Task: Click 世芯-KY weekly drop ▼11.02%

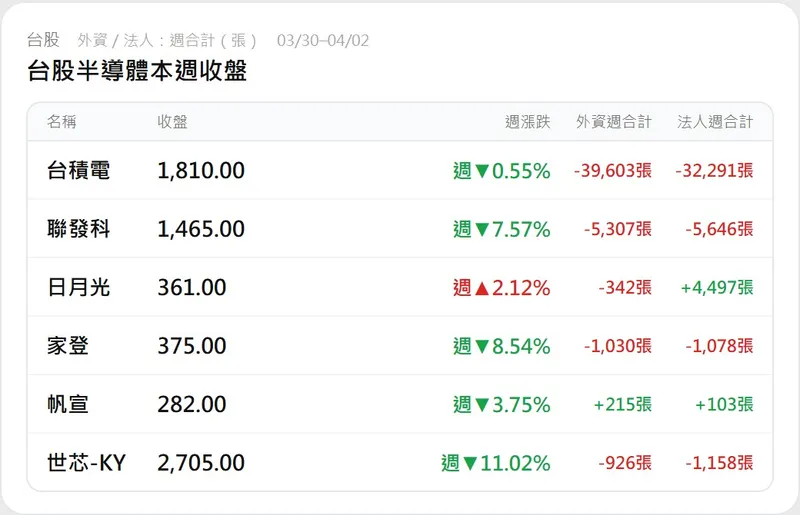Action: pos(495,463)
